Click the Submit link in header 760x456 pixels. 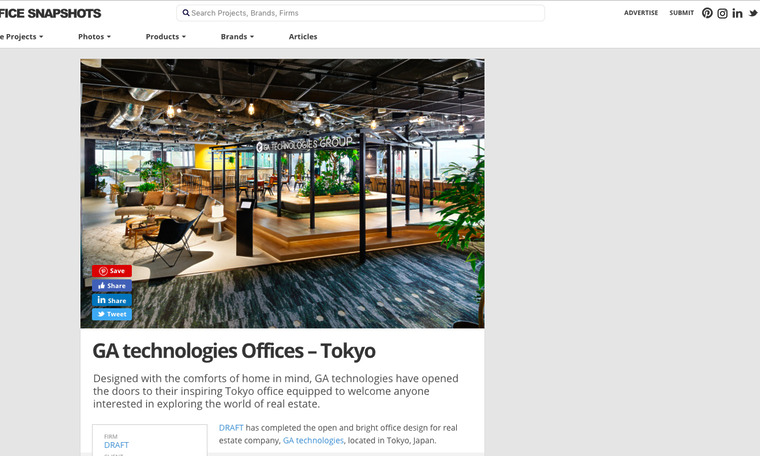pyautogui.click(x=681, y=13)
